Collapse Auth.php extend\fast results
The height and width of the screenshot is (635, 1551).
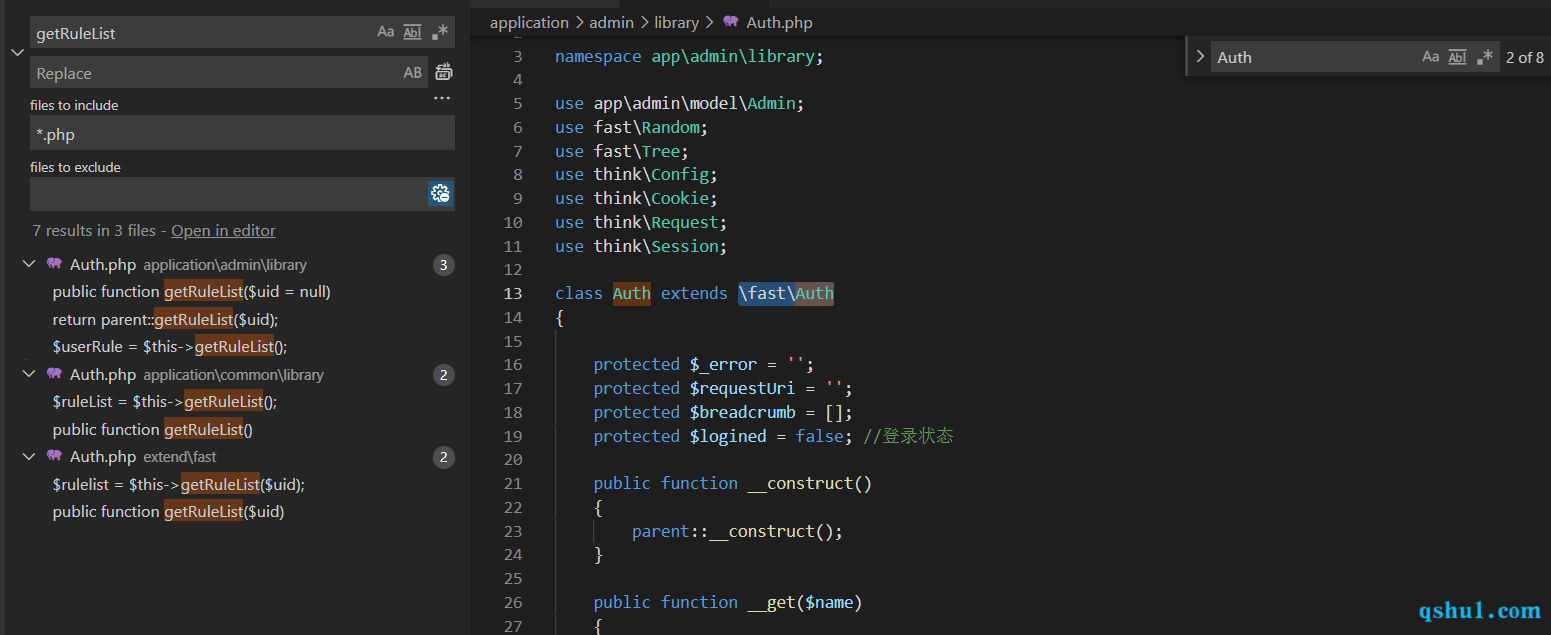28,456
